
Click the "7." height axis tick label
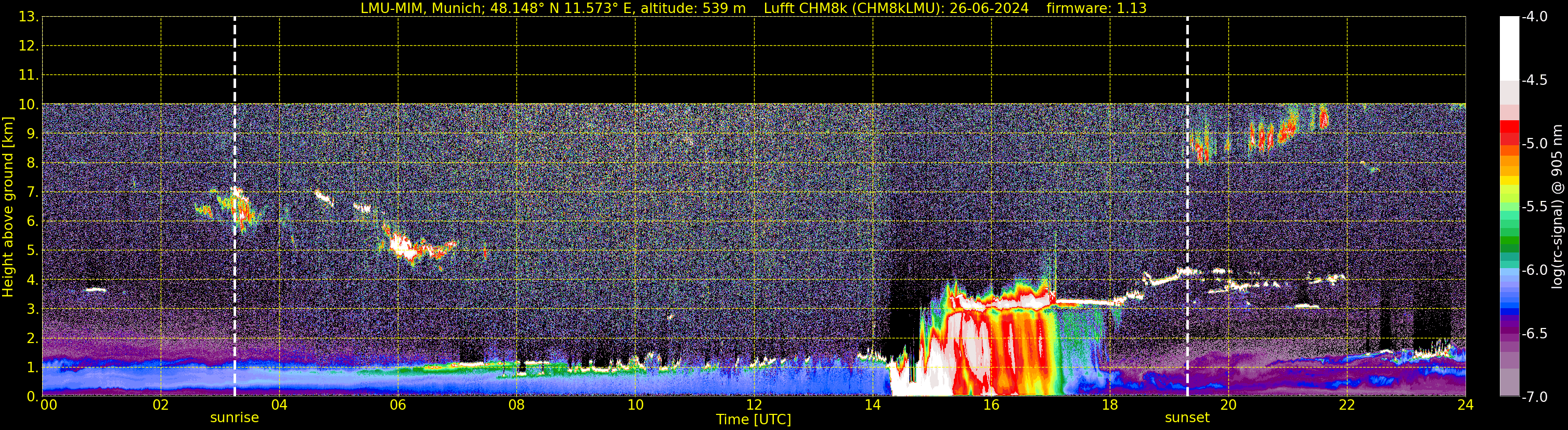32,193
